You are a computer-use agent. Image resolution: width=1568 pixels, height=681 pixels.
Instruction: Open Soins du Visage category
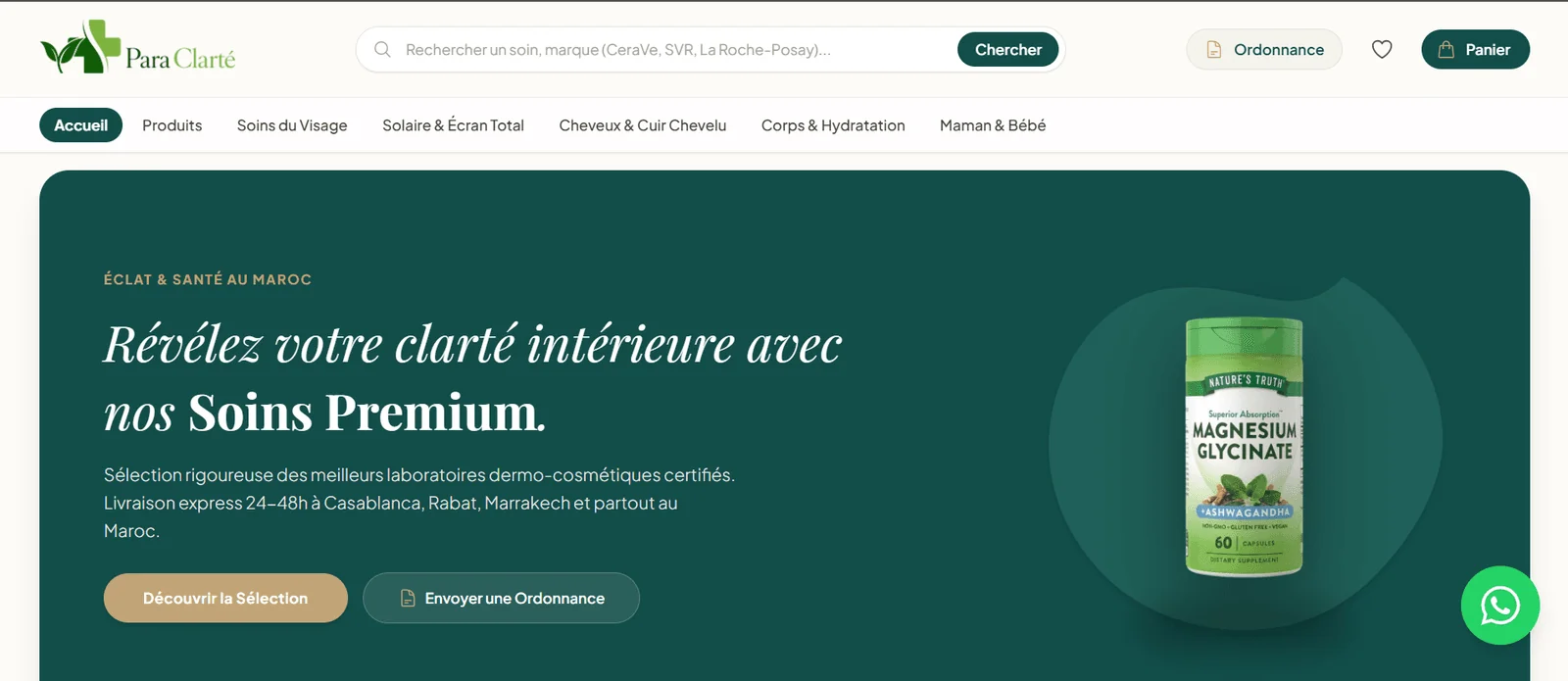coord(292,125)
